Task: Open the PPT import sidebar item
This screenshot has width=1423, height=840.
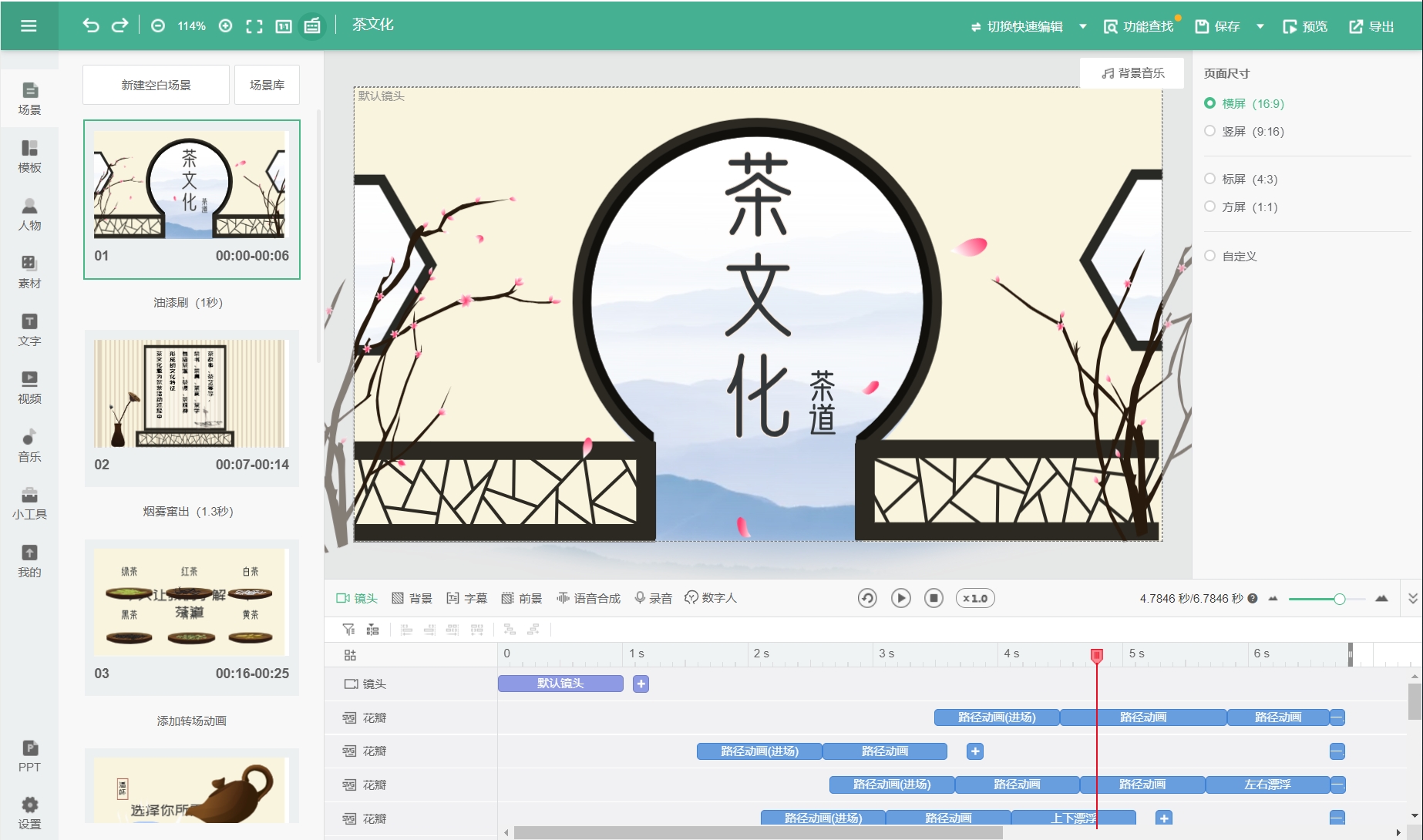Action: [x=29, y=756]
